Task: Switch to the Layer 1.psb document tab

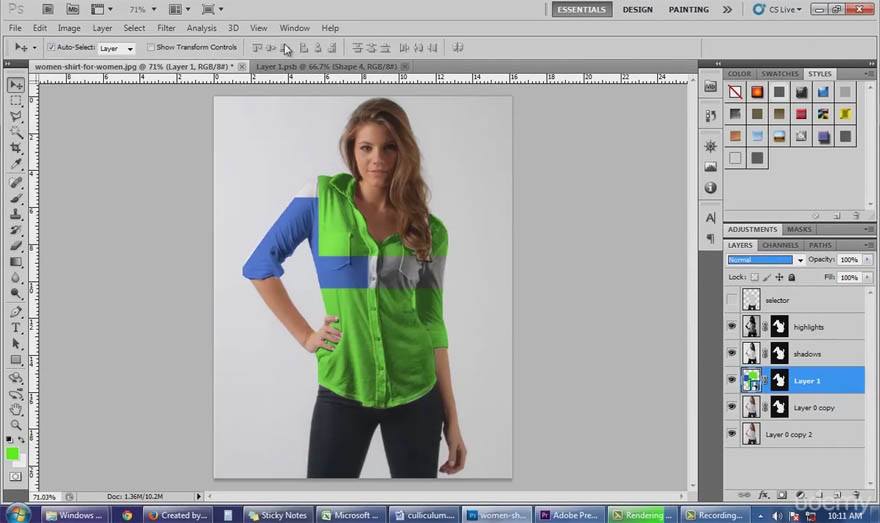Action: (x=326, y=66)
